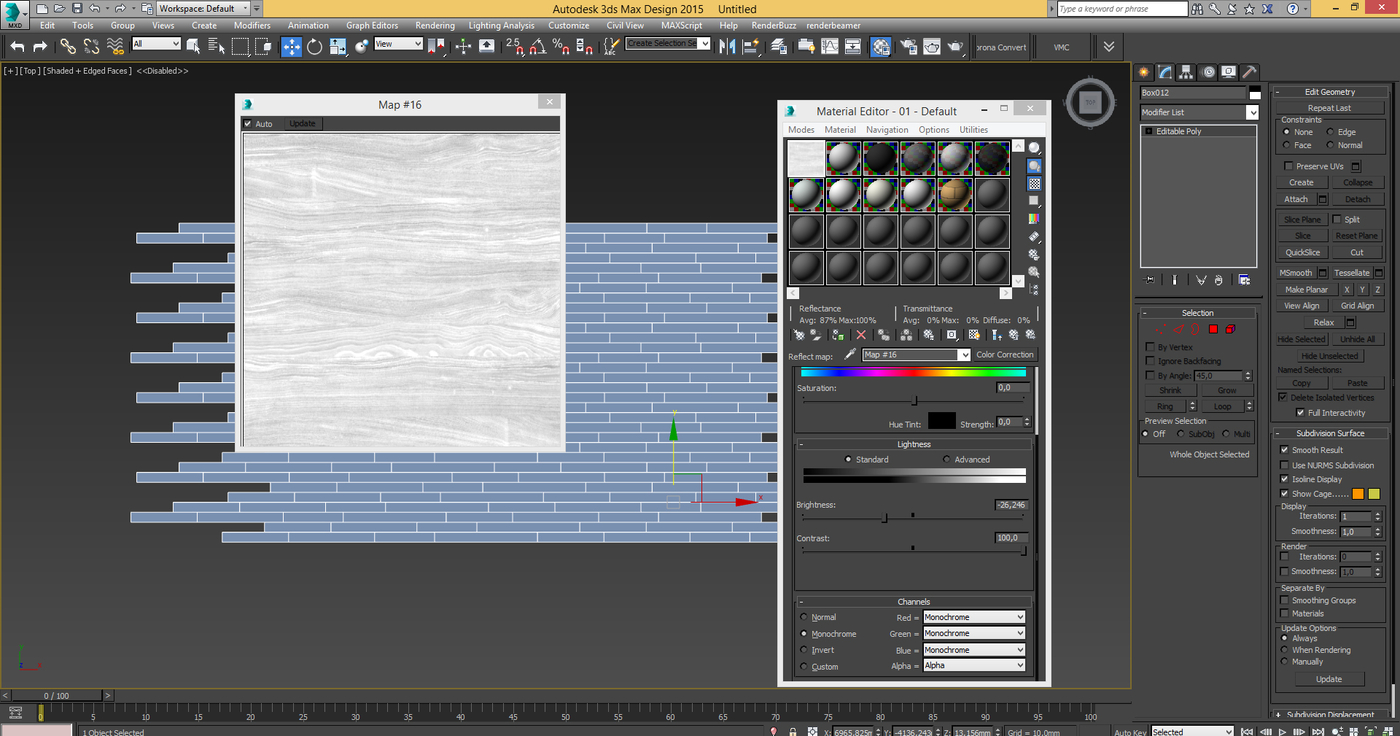The width and height of the screenshot is (1400, 736).
Task: Open the Graph Editors menu
Action: point(372,25)
